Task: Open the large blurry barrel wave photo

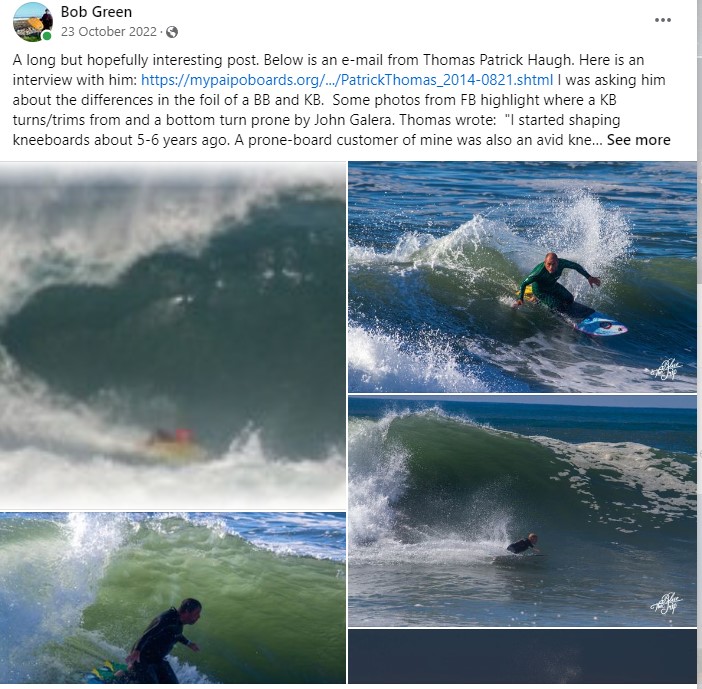Action: (173, 335)
